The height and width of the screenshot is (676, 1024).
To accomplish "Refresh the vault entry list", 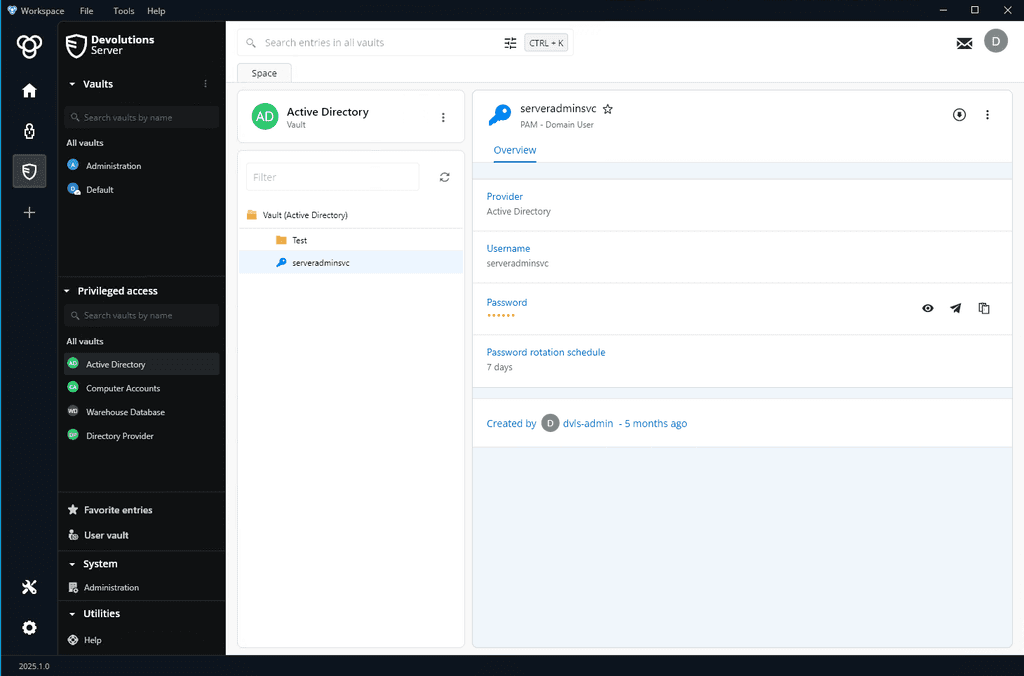I will 444,177.
